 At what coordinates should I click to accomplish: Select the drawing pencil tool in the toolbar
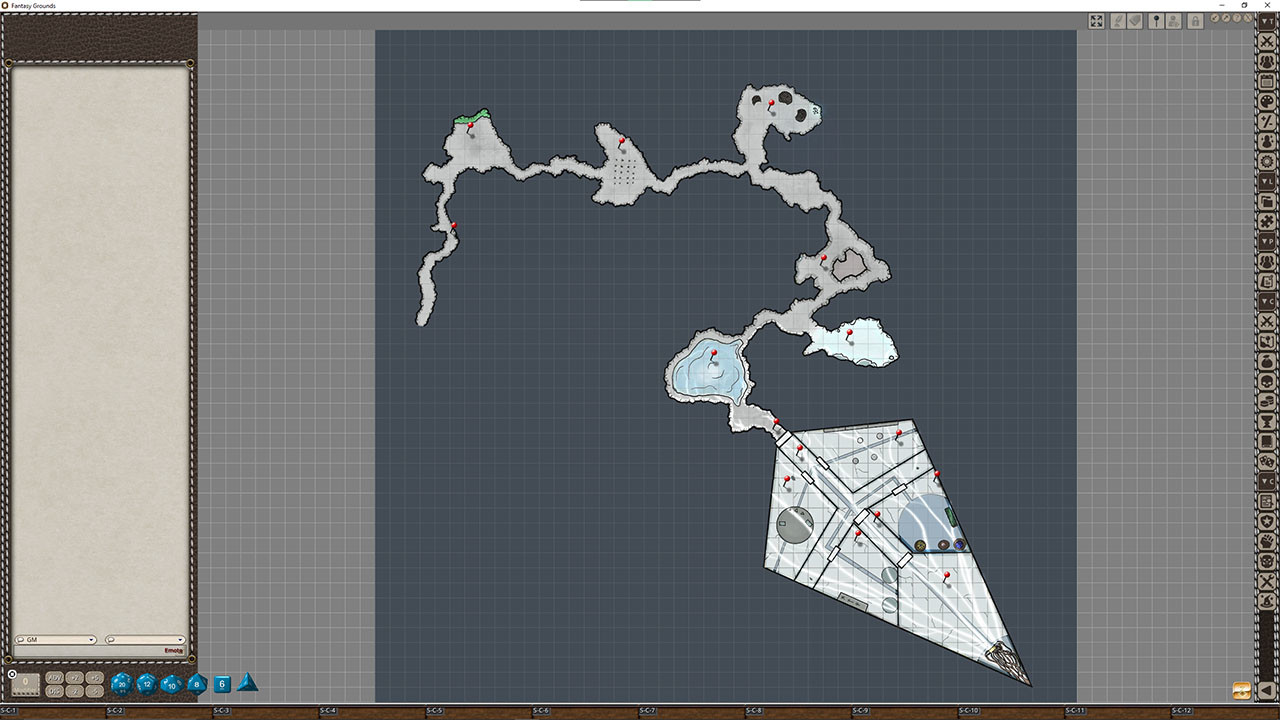pos(1118,20)
